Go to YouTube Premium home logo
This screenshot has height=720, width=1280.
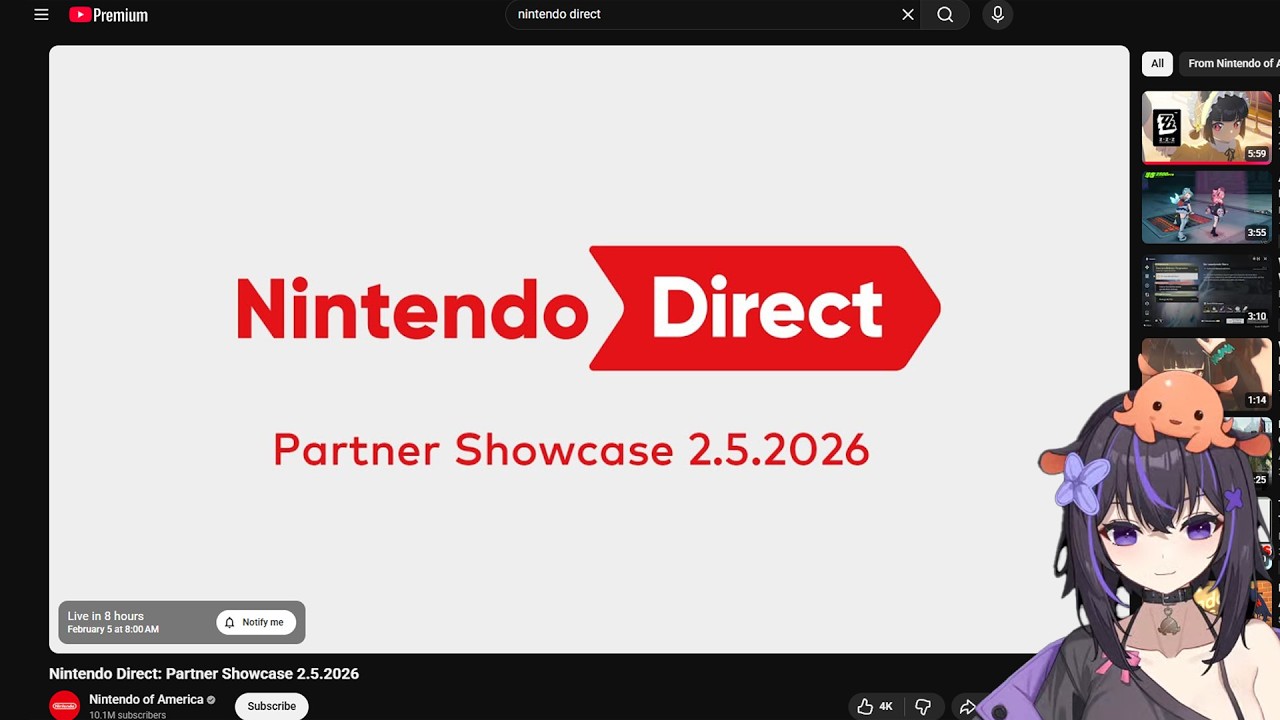[108, 15]
